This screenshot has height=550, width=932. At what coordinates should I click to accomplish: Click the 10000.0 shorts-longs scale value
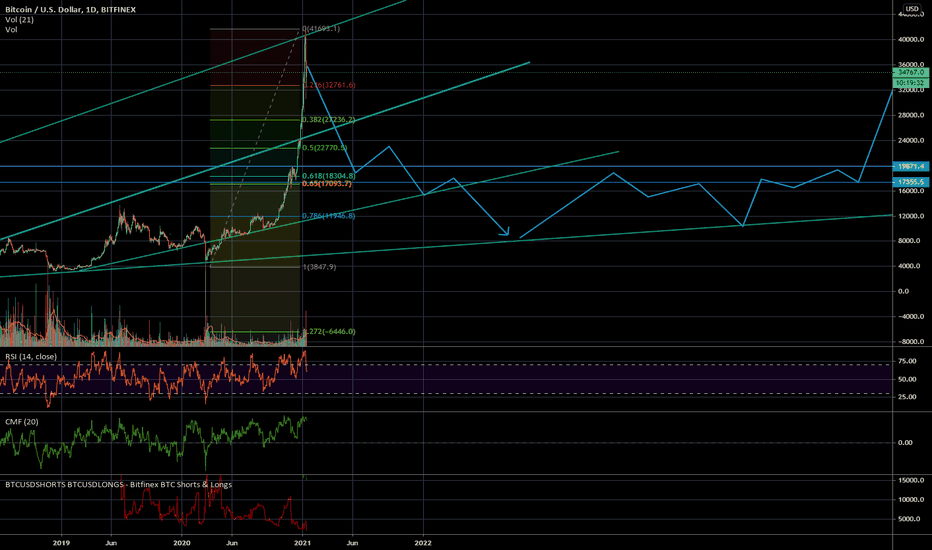[x=911, y=500]
